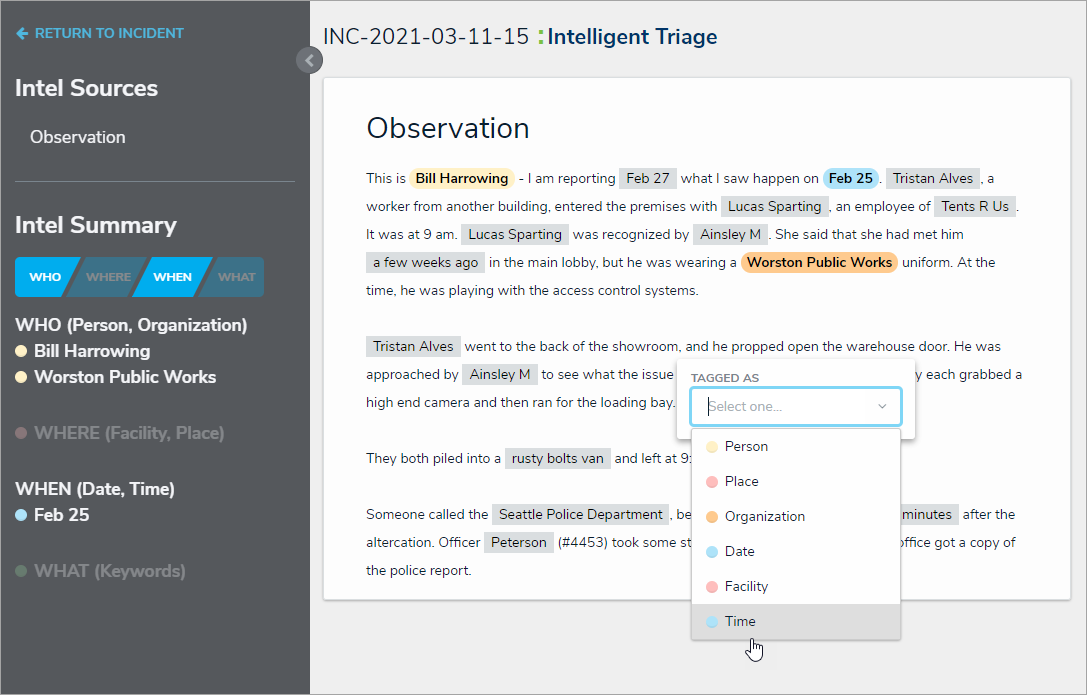
Task: Toggle the WHERE filter in Intel Summary
Action: coord(107,277)
